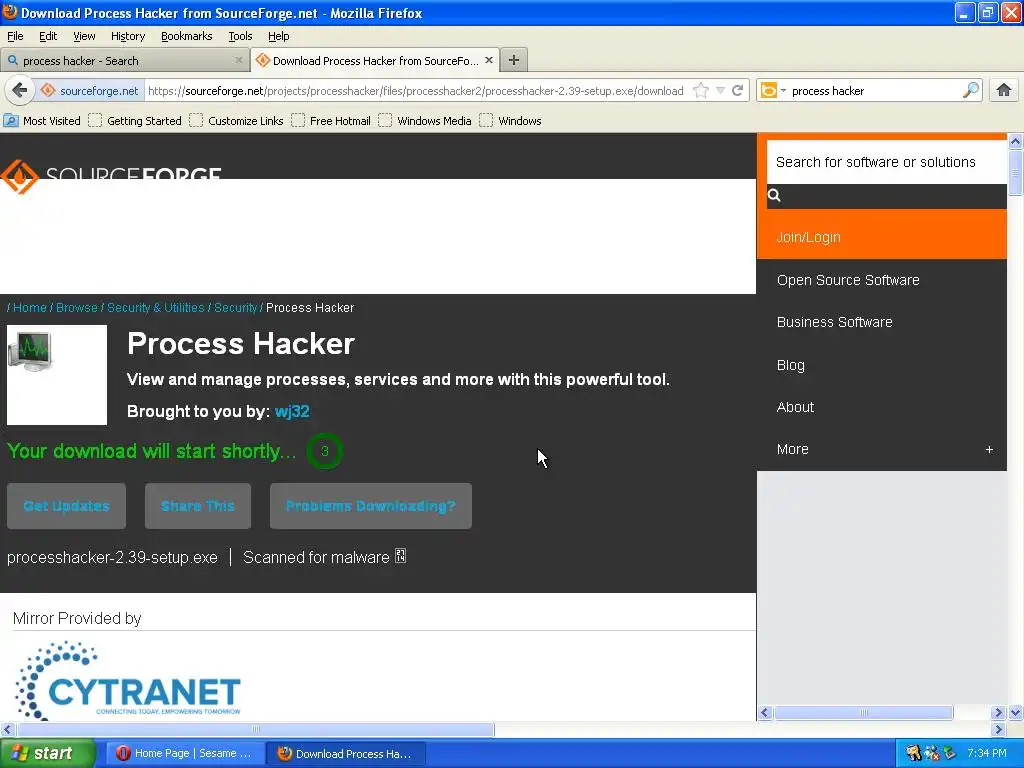Image resolution: width=1024 pixels, height=768 pixels.
Task: Click the page vertical scrollbar up arrow
Action: click(1016, 141)
